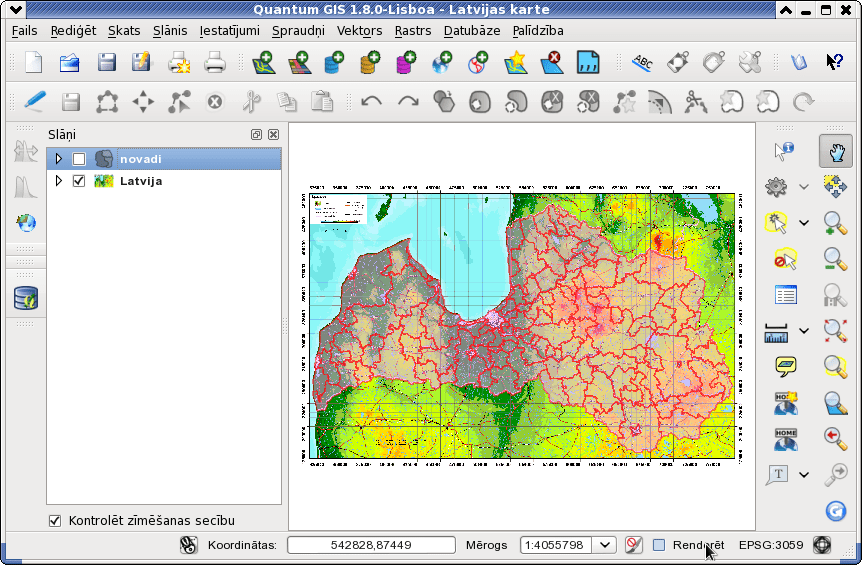Open the new print composer
This screenshot has width=862, height=565.
click(x=179, y=62)
